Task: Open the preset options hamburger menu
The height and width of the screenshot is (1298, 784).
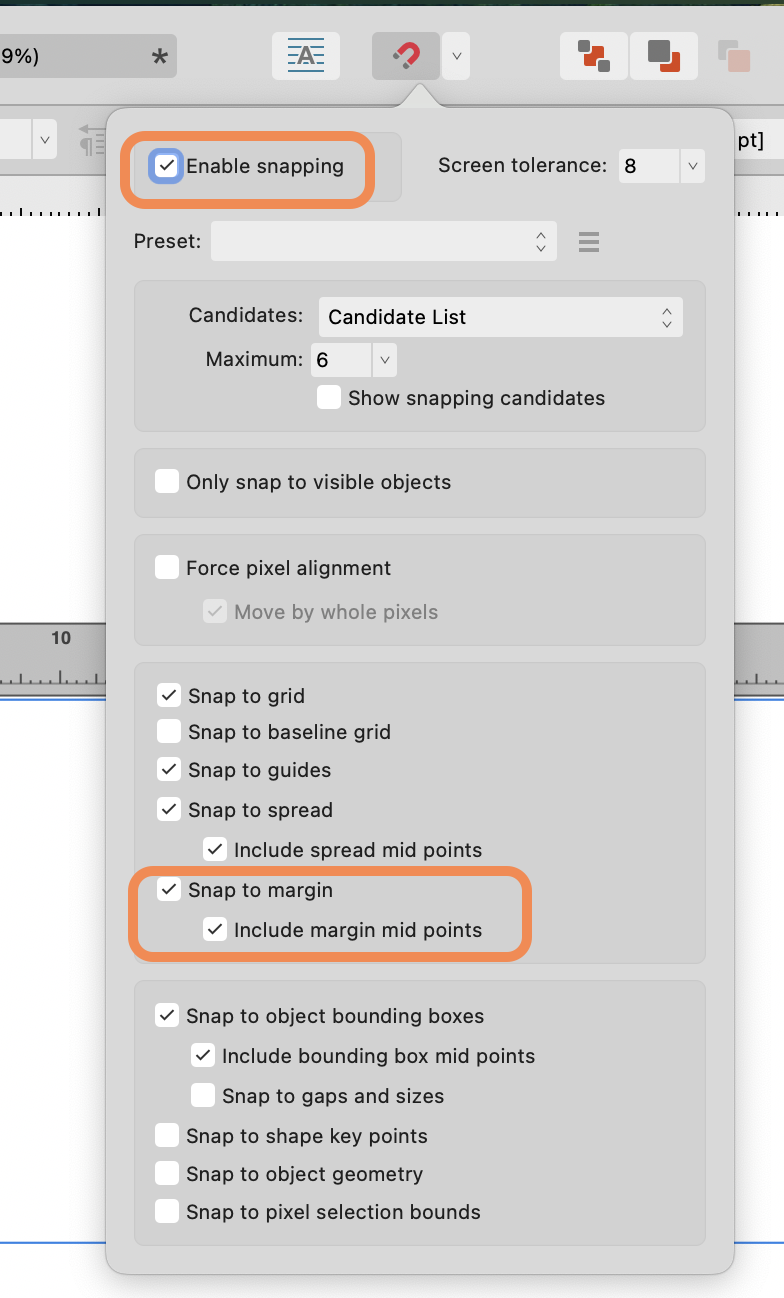Action: pyautogui.click(x=589, y=241)
